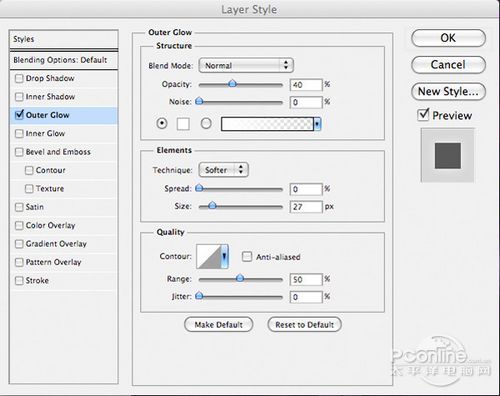Click the Jitter value field
Viewport: 500px width, 396px height.
tap(306, 297)
